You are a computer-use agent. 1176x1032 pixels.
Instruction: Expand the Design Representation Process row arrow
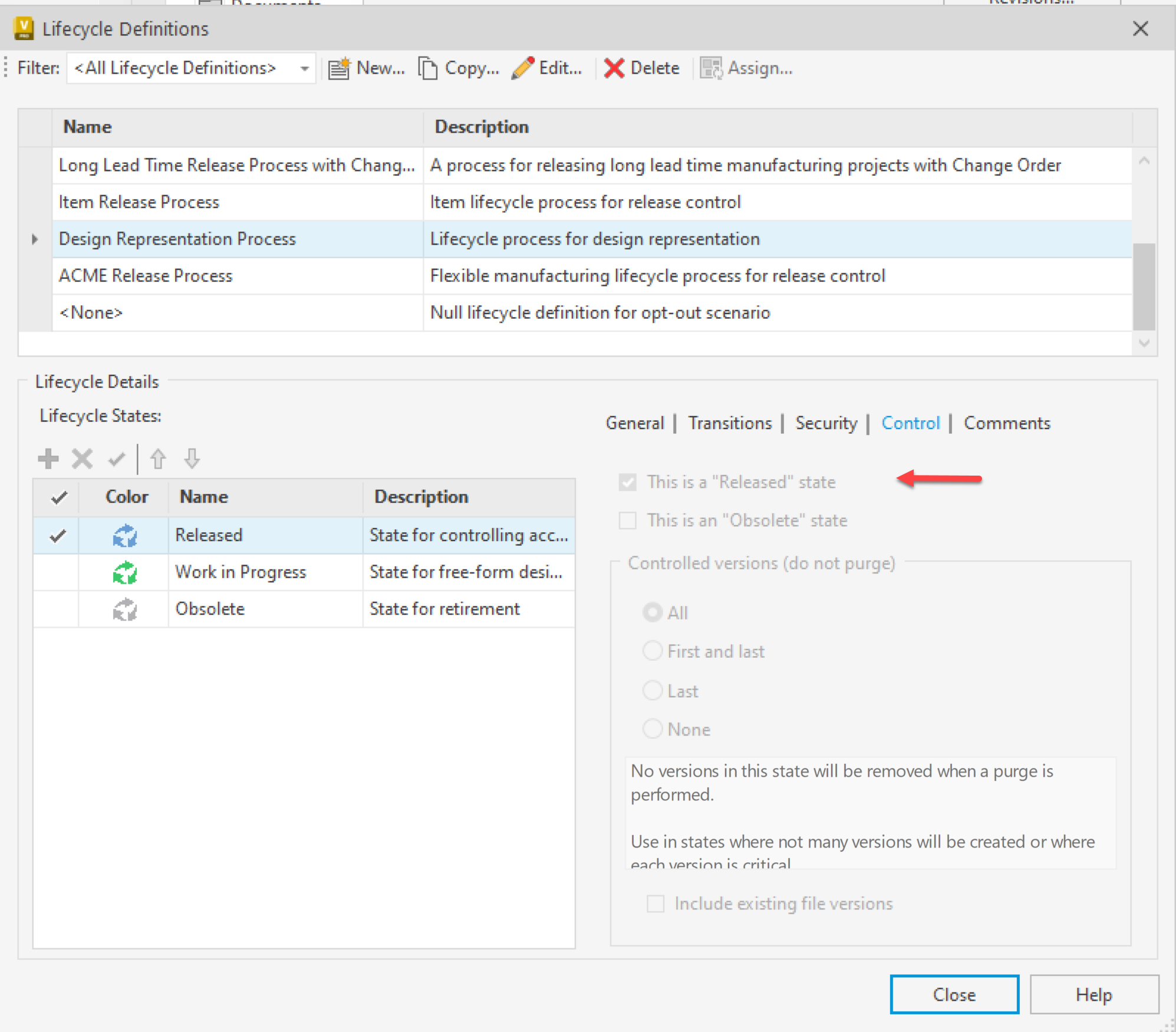pyautogui.click(x=35, y=239)
